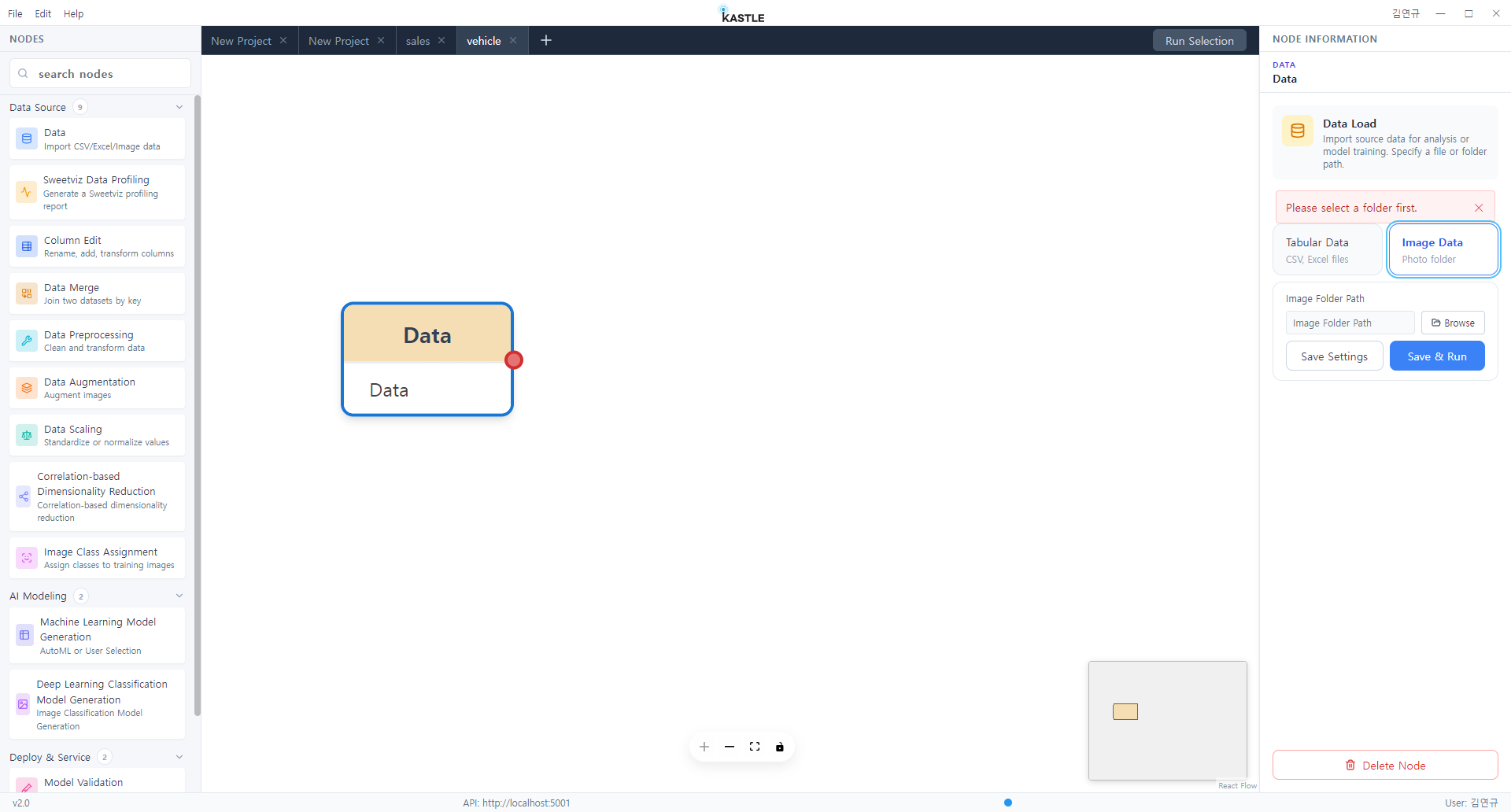Click the nodes panel scrollbar
The width and height of the screenshot is (1511, 812).
pos(198,405)
